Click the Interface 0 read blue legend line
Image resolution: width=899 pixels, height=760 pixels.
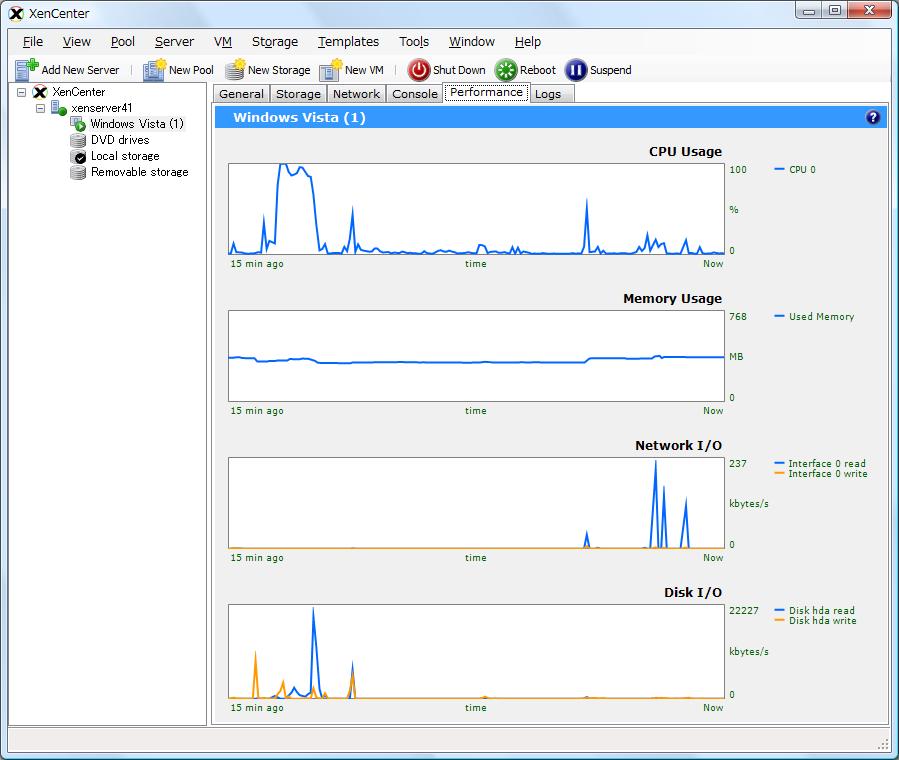(779, 463)
